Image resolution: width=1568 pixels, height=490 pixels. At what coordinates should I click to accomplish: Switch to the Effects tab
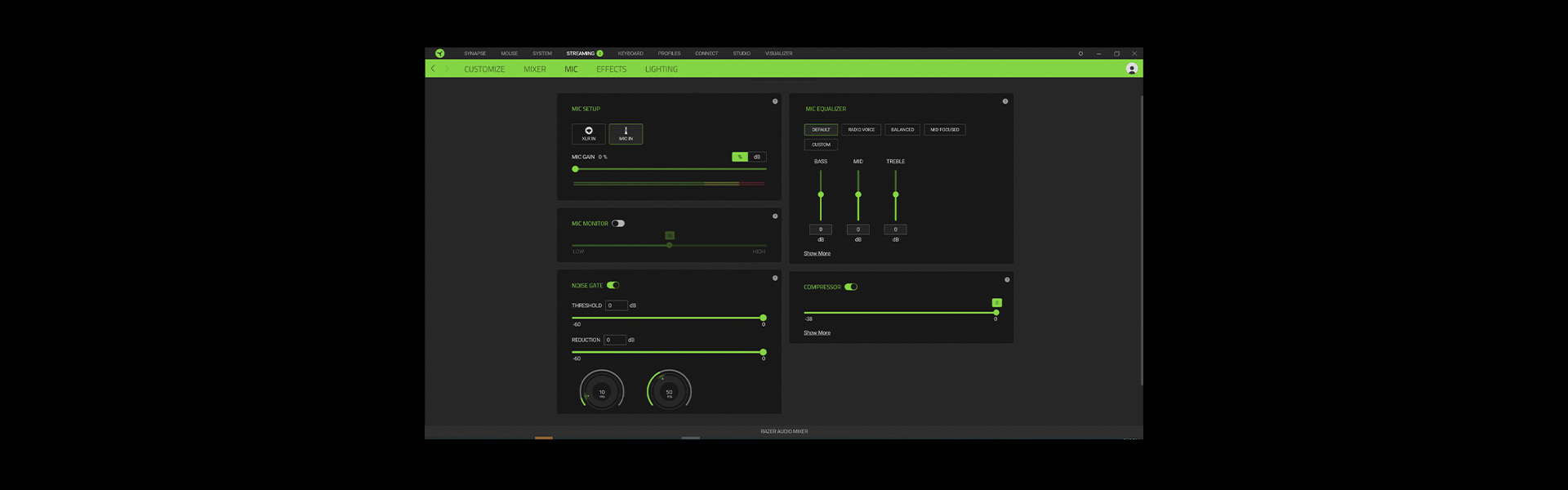(x=611, y=69)
